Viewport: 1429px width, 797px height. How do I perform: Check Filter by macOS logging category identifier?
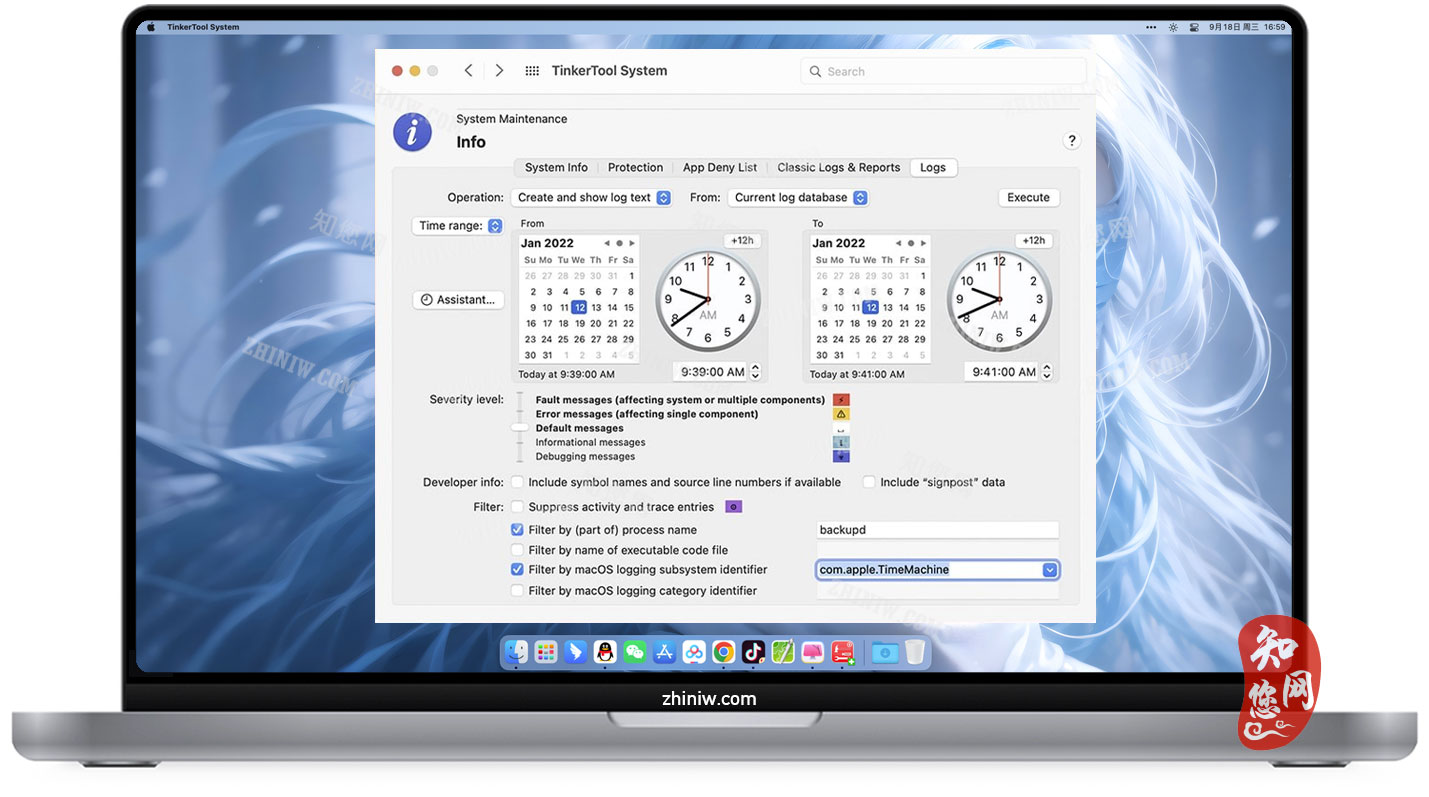[517, 591]
